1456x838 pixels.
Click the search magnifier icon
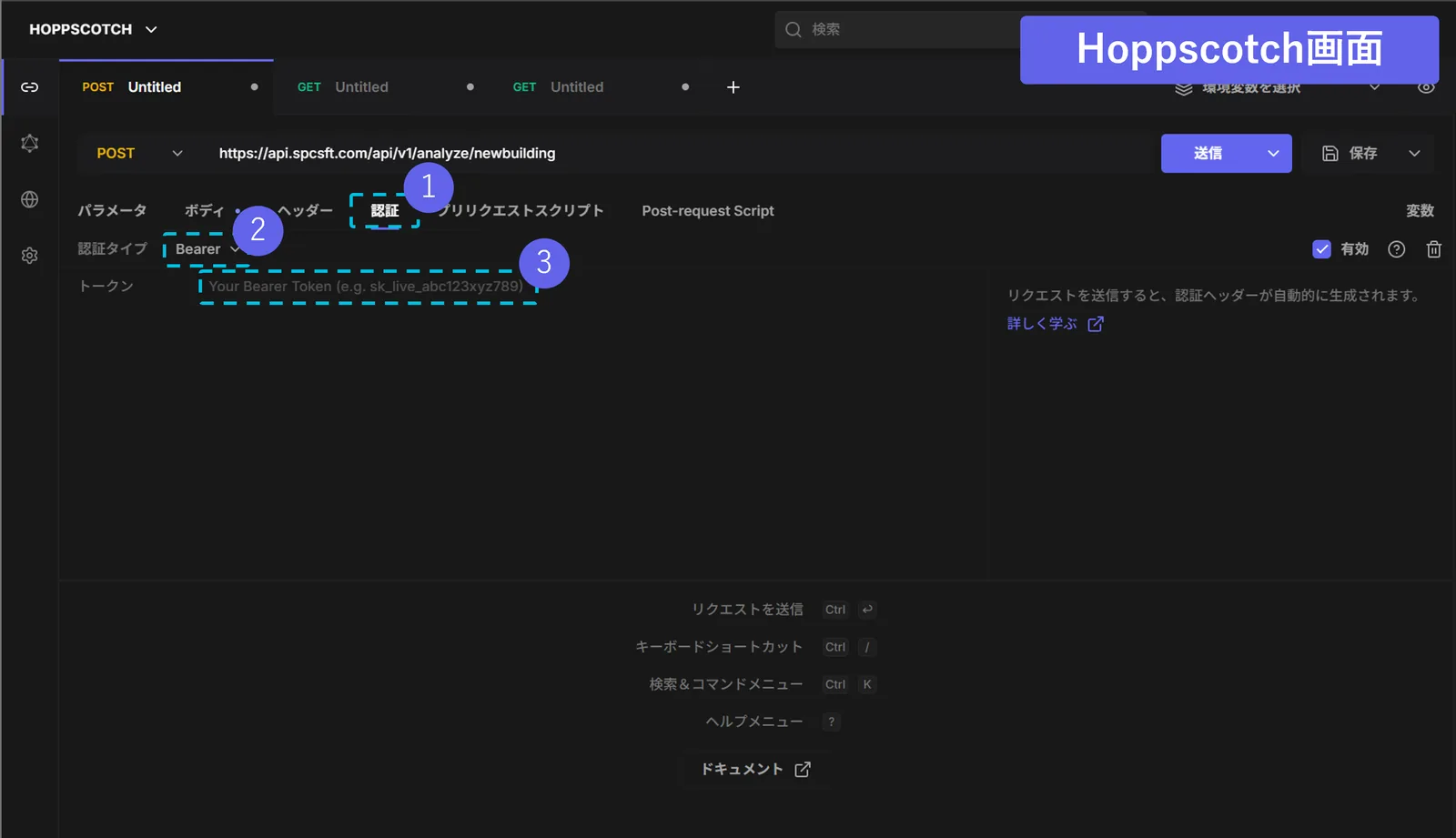(794, 29)
